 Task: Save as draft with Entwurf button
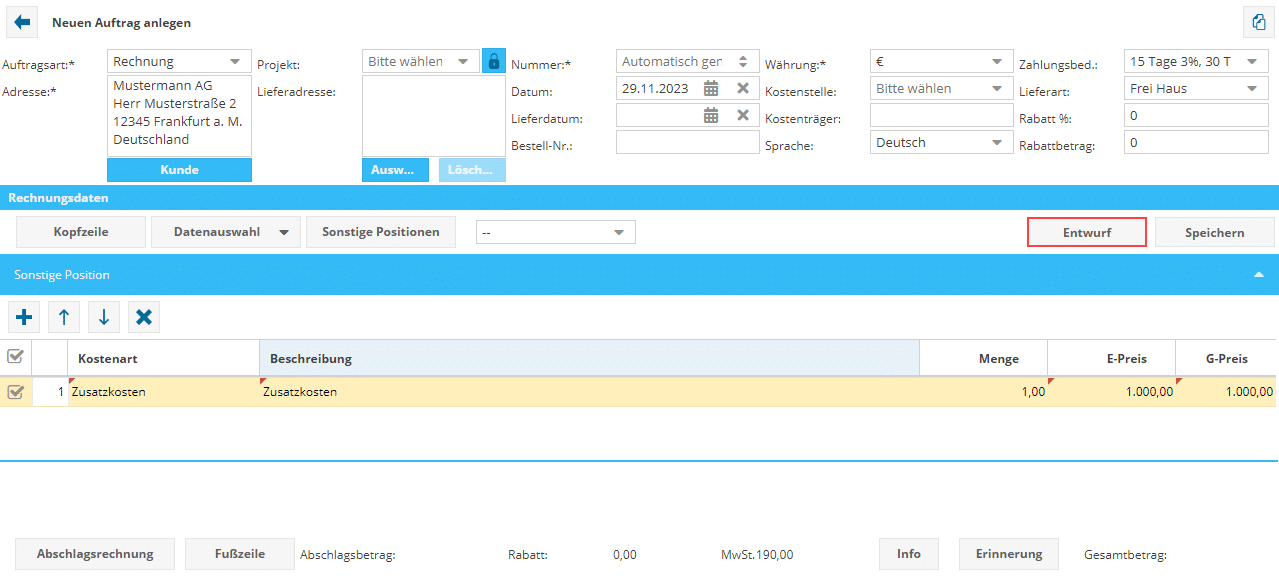[x=1086, y=232]
